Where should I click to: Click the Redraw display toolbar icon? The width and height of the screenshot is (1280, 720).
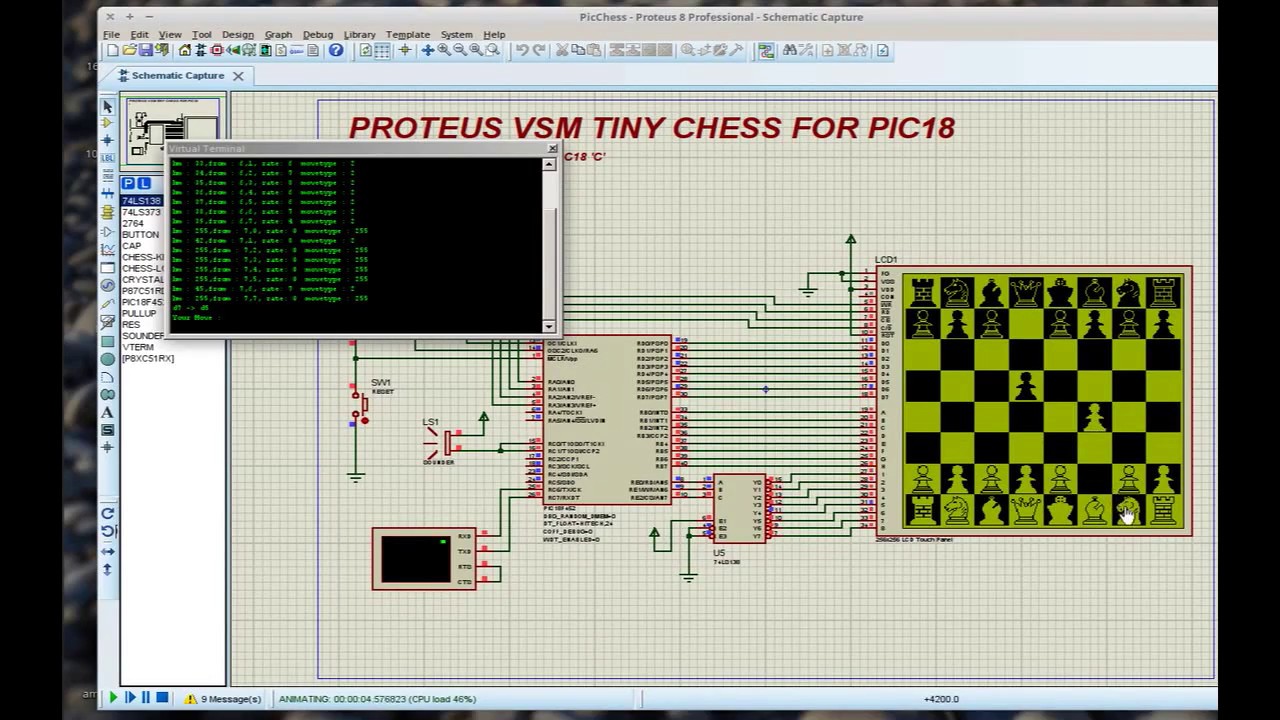pyautogui.click(x=365, y=51)
